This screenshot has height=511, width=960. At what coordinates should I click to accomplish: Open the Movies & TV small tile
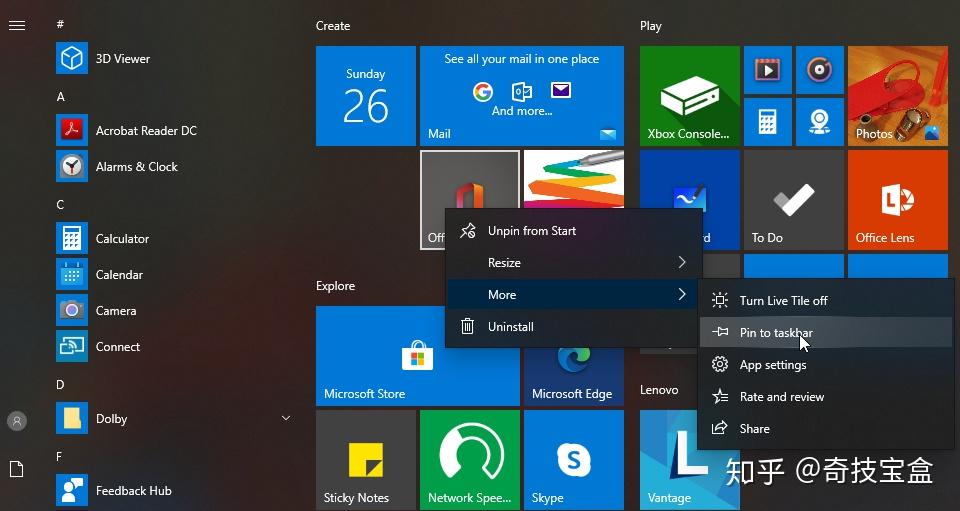[768, 70]
